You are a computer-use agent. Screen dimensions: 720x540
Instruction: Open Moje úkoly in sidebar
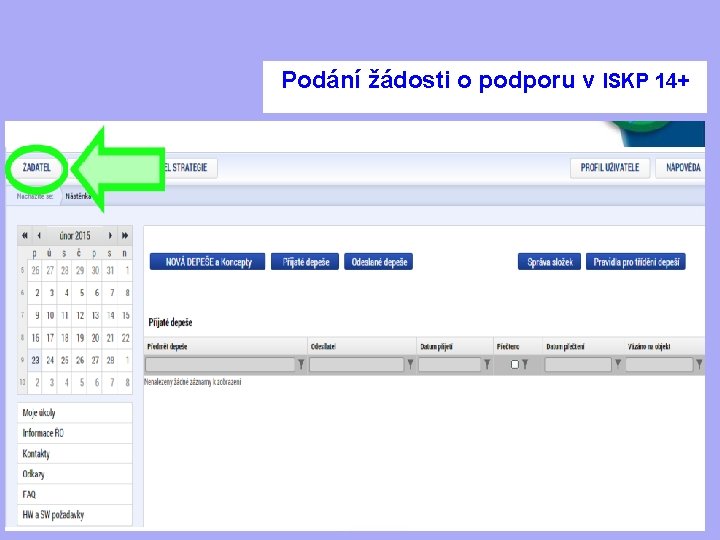(75, 413)
